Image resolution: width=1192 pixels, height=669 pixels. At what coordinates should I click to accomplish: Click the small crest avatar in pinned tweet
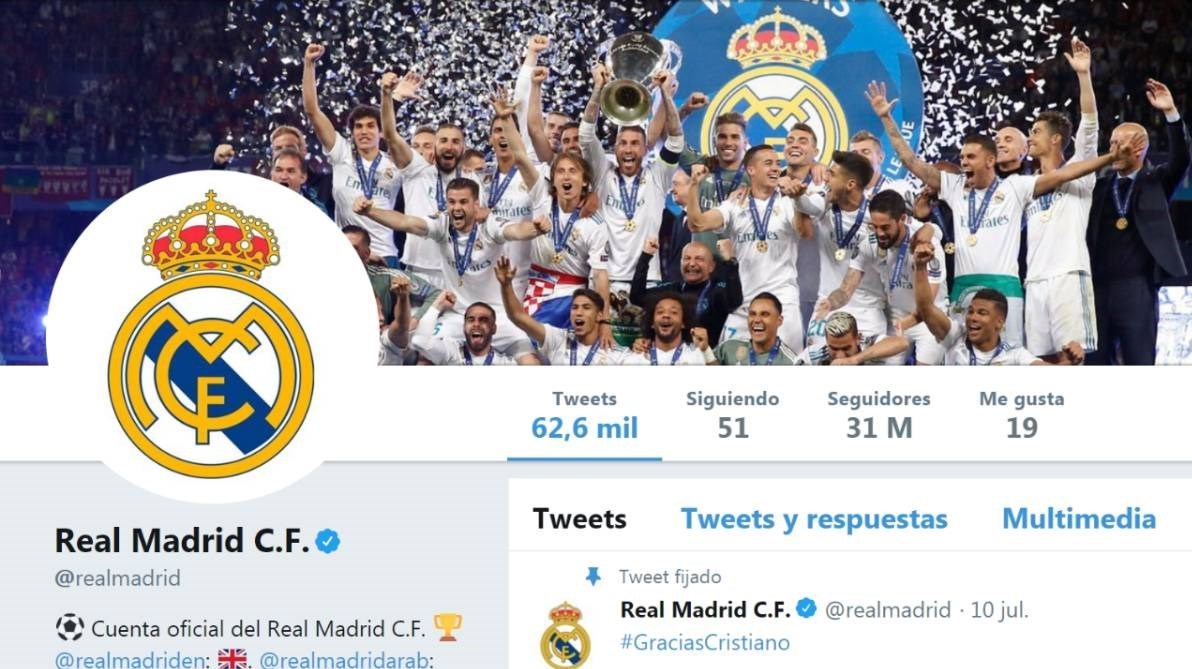565,635
